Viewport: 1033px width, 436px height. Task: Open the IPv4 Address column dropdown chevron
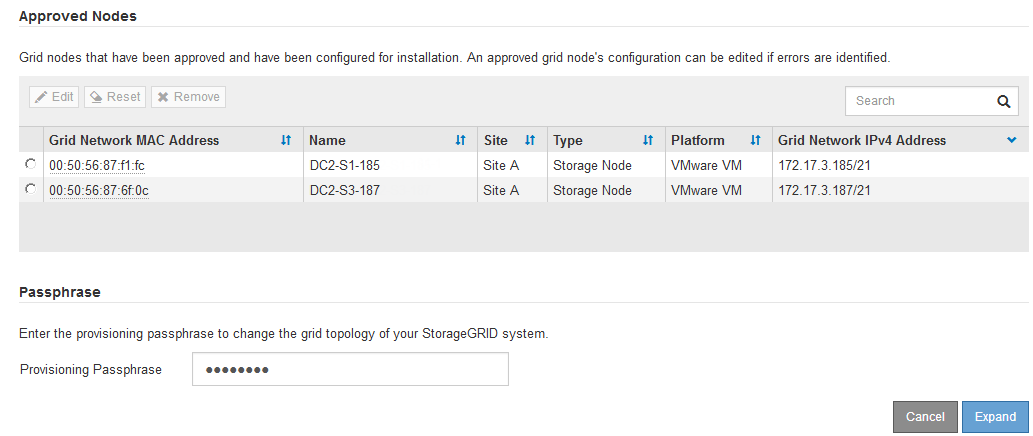coord(1012,140)
